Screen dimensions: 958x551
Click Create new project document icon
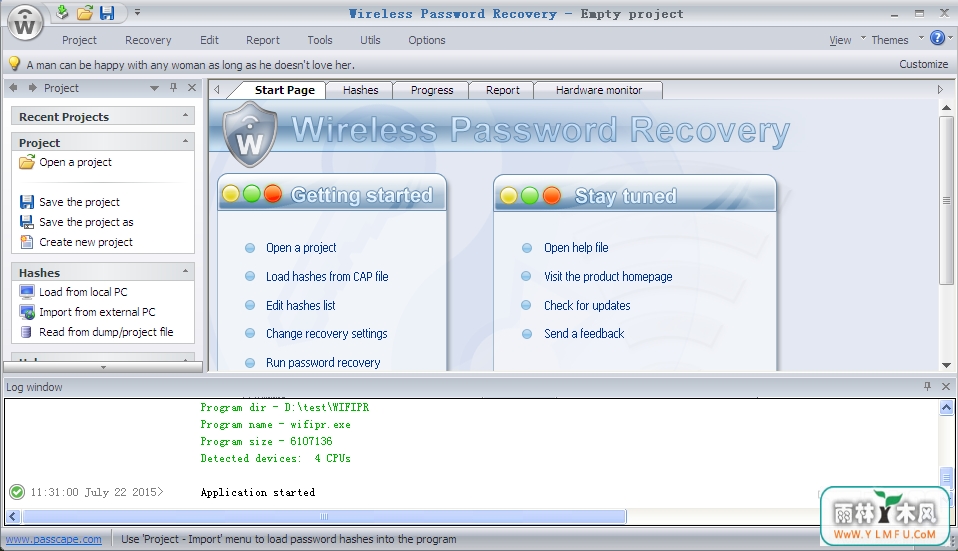(27, 242)
